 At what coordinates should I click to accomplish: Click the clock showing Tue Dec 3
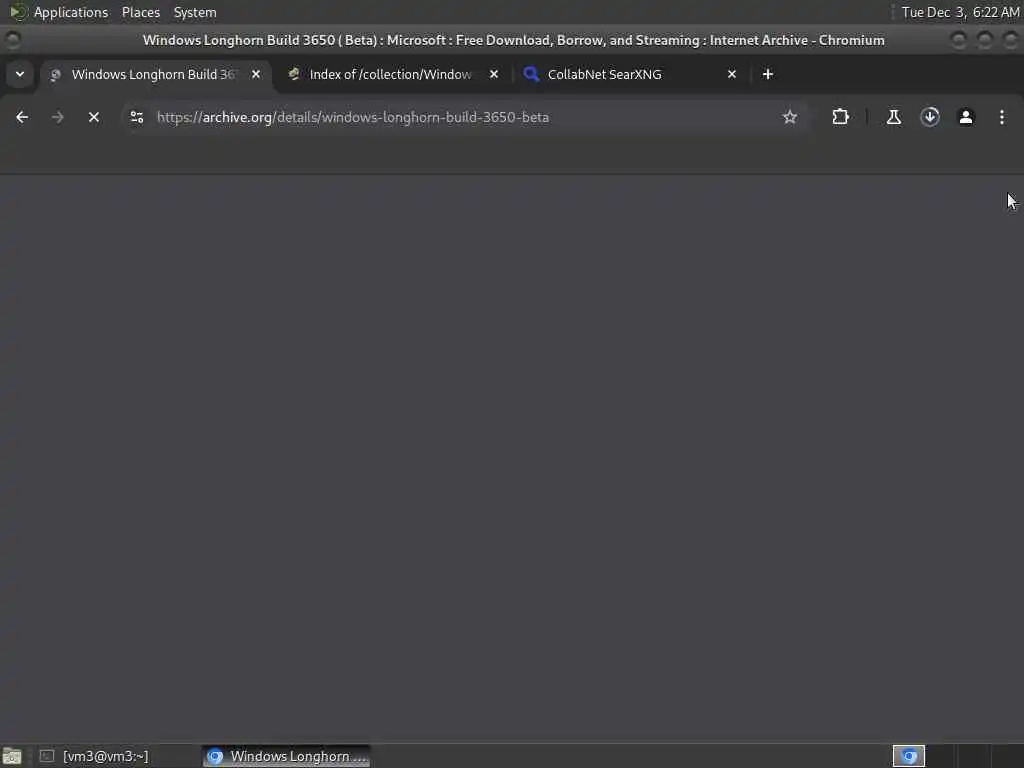960,12
